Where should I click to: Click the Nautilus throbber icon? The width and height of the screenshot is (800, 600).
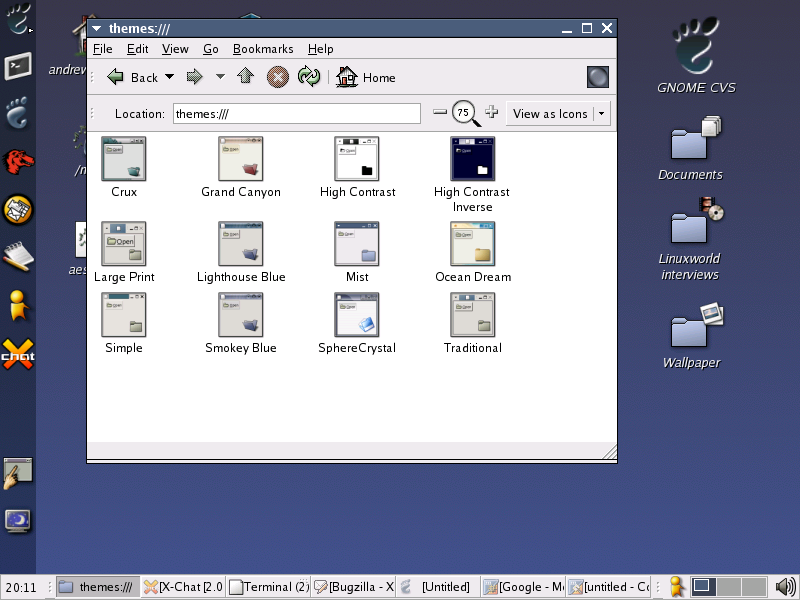click(598, 77)
